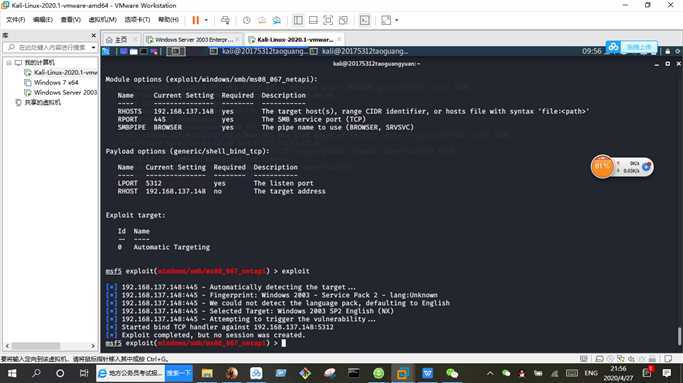Screen dimensions: 683x383
Task: Expand the stretch display dropdown arrow
Action: tap(396, 20)
